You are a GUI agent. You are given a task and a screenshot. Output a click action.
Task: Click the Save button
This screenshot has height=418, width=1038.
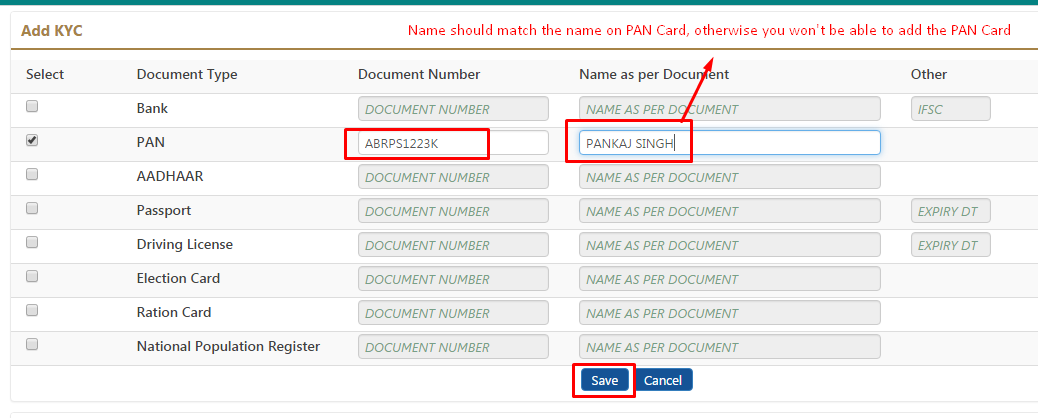point(604,380)
